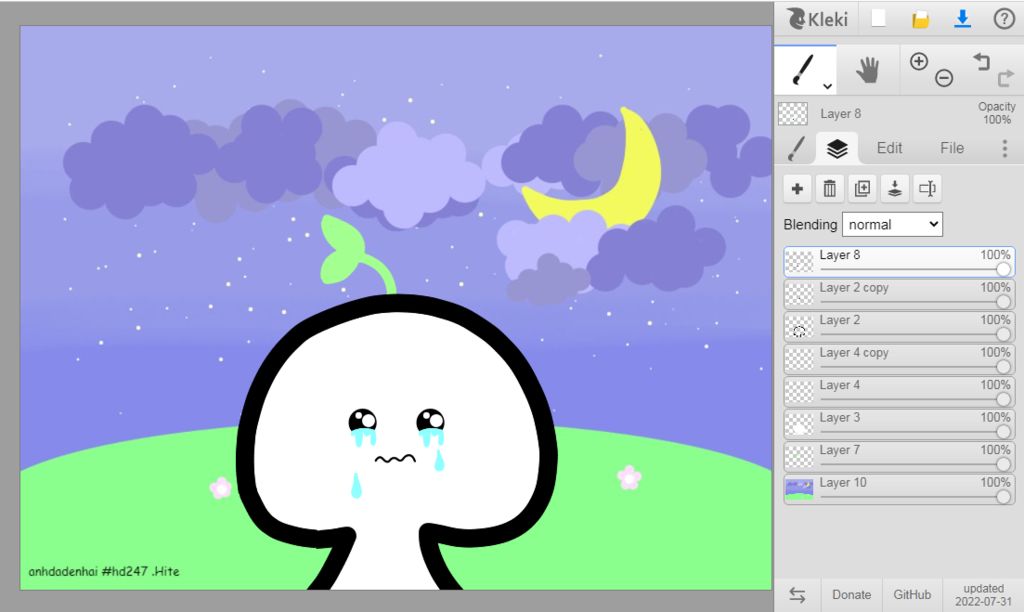1024x612 pixels.
Task: Select the Layer 2 row
Action: (899, 327)
